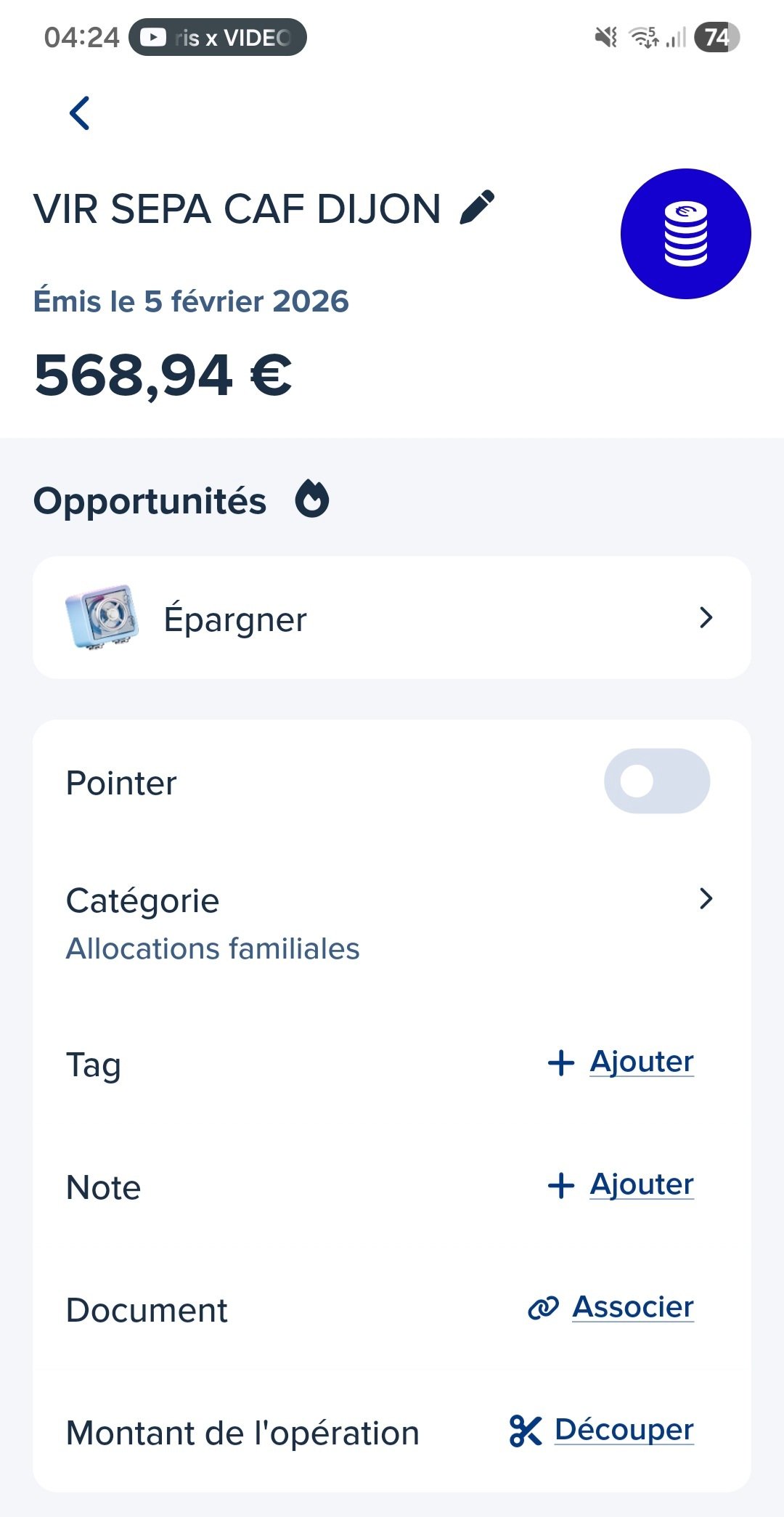This screenshot has height=1517, width=784.
Task: Toggle the Pointer switch on
Action: click(x=656, y=781)
